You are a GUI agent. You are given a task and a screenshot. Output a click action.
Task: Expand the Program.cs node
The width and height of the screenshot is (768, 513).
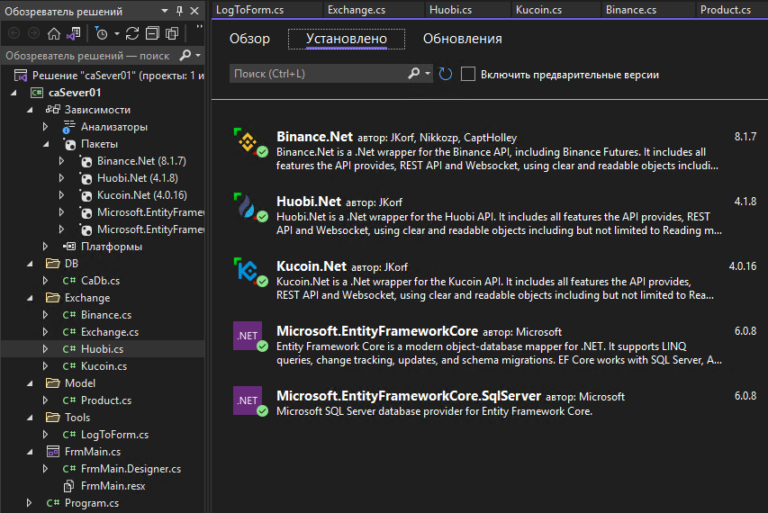click(x=29, y=503)
